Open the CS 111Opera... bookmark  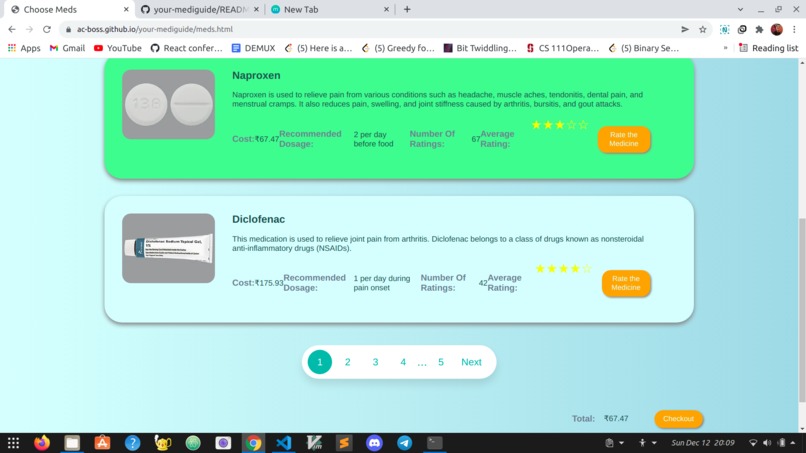click(x=562, y=48)
